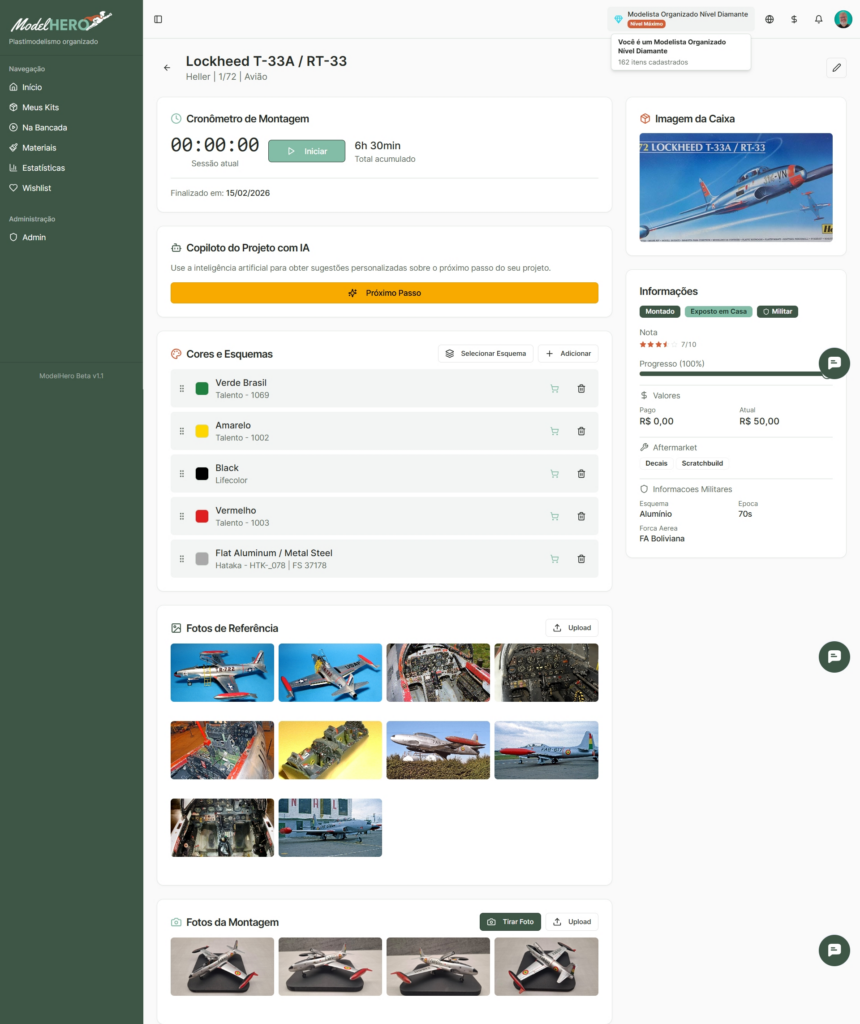Open Selecionar Esquema selector
The height and width of the screenshot is (1024, 860).
point(485,354)
